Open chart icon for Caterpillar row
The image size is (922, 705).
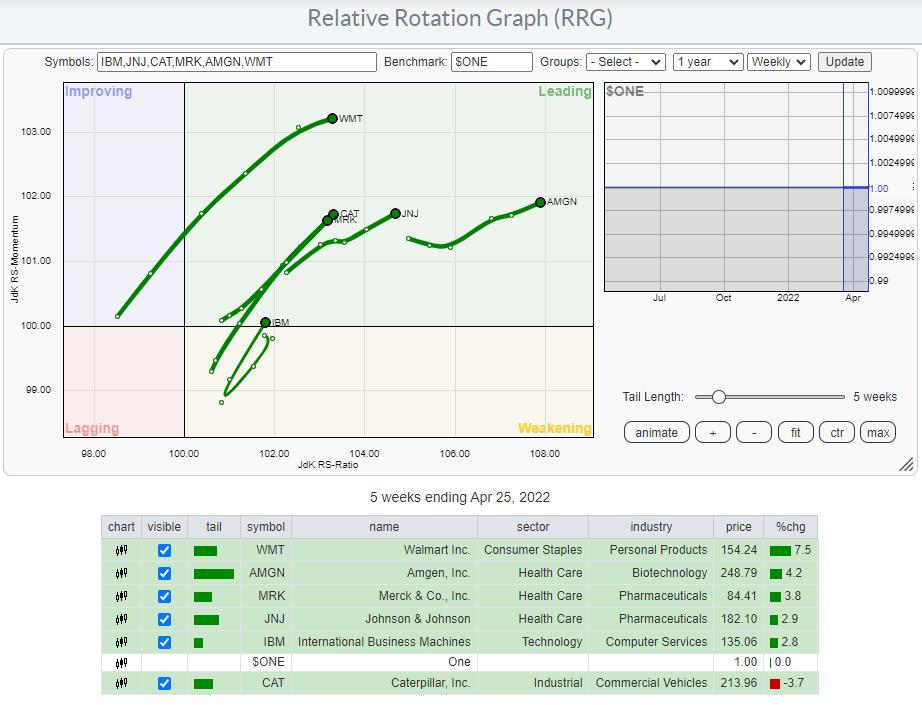(x=121, y=684)
